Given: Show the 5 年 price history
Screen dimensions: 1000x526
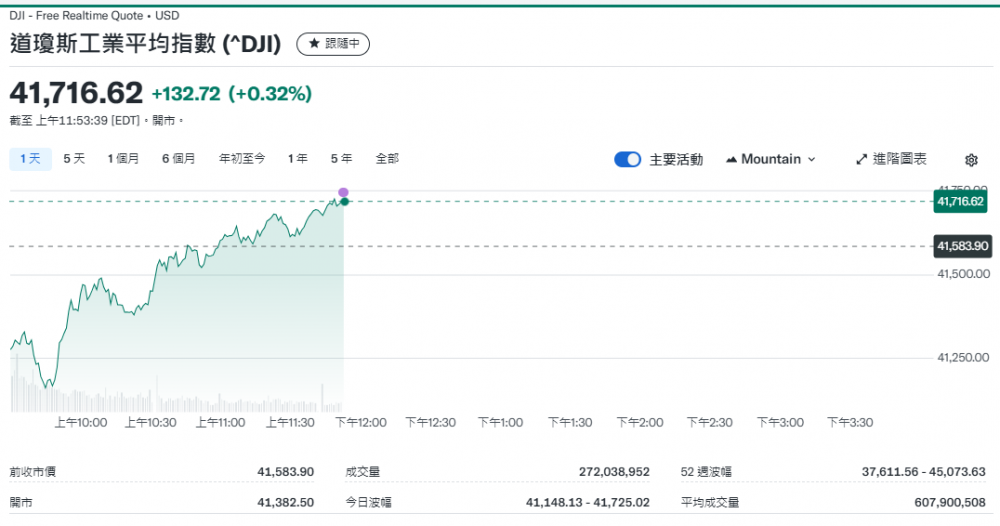Looking at the screenshot, I should pyautogui.click(x=341, y=158).
